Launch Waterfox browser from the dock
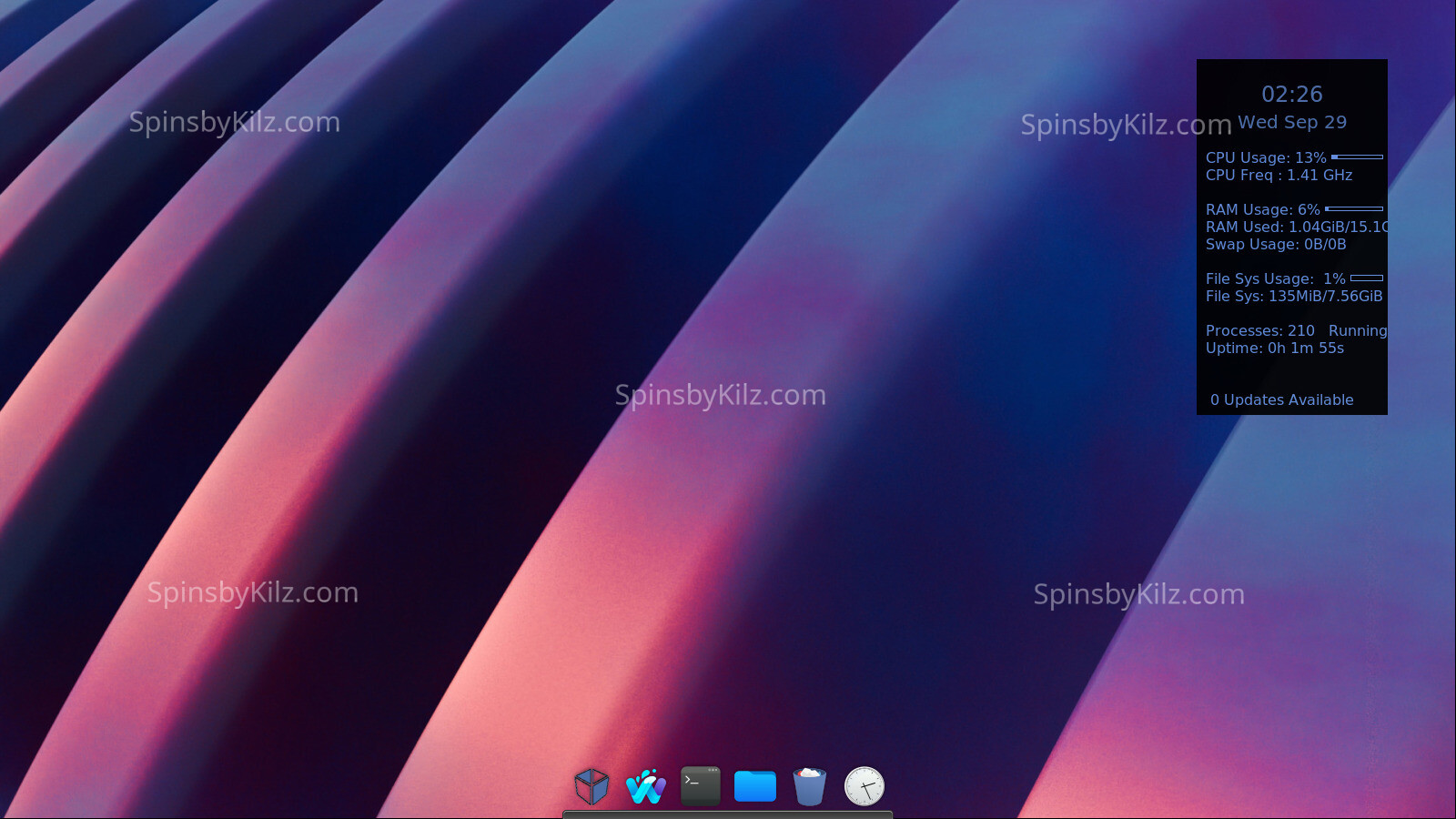This screenshot has height=819, width=1456. click(646, 786)
